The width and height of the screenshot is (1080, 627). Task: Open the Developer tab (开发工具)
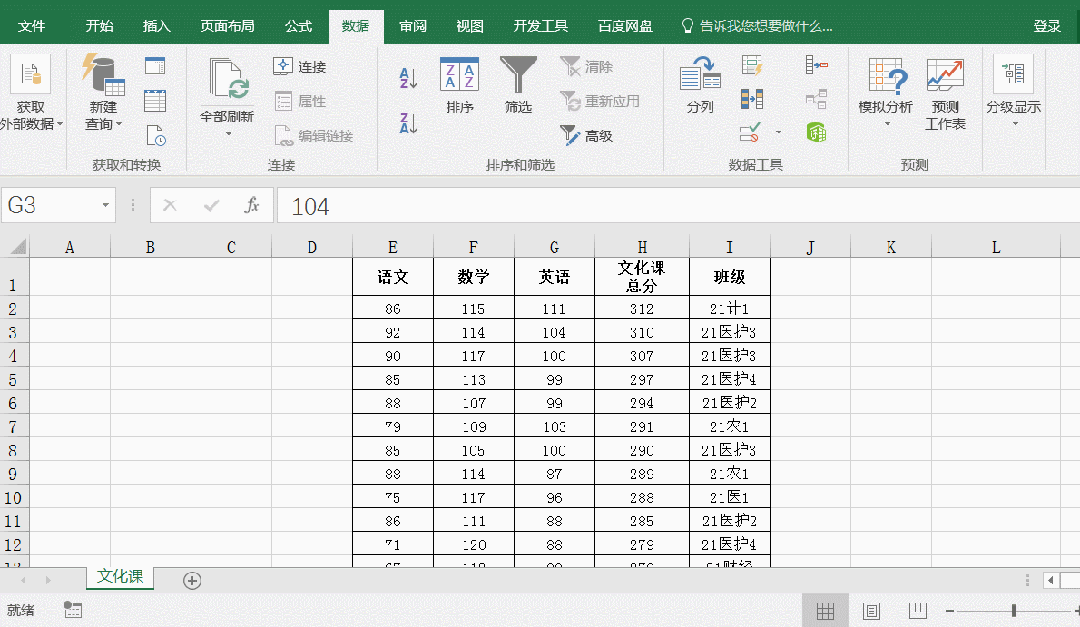point(541,26)
